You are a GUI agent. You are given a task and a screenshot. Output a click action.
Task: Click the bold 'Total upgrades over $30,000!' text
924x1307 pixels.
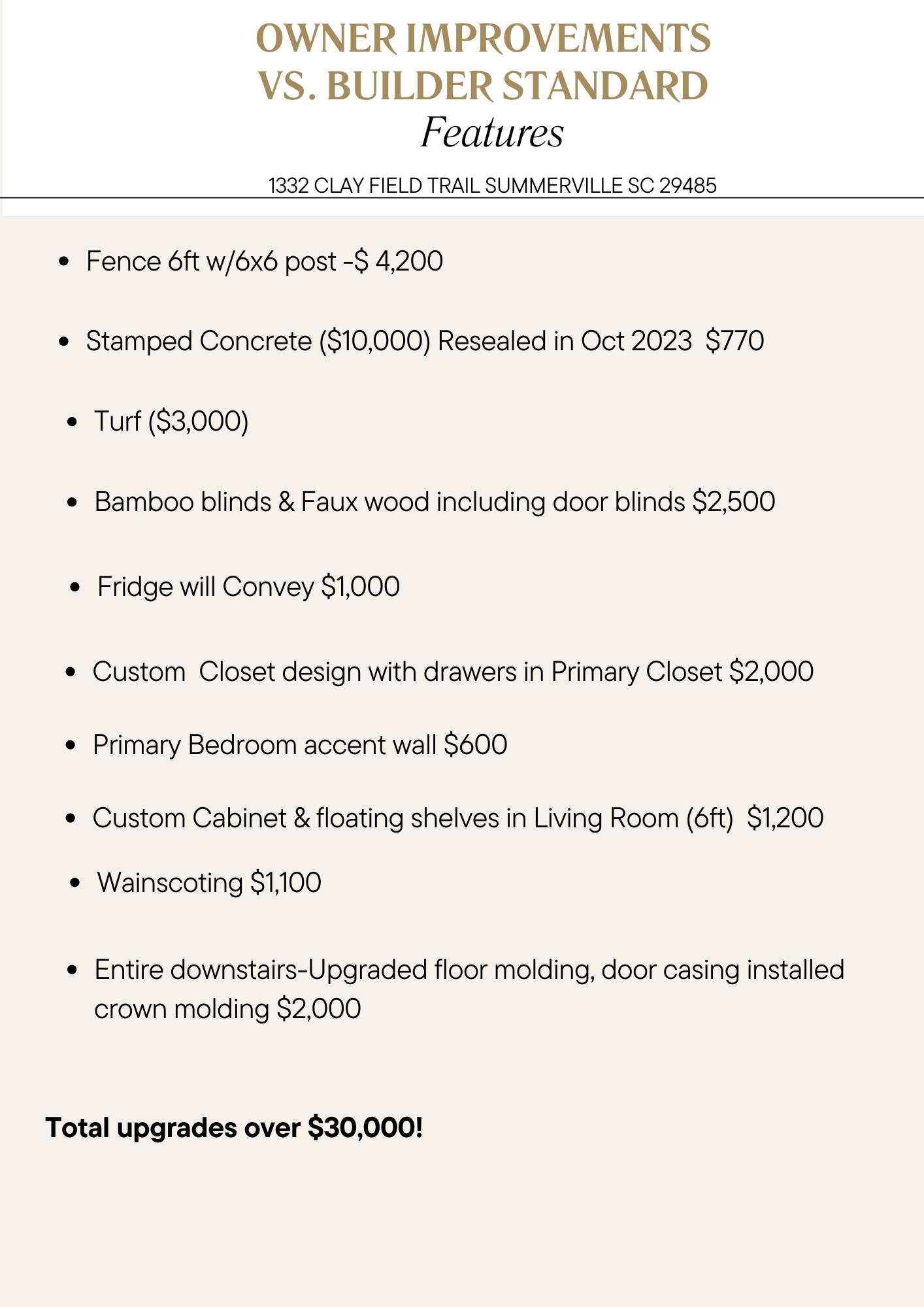tap(234, 1128)
